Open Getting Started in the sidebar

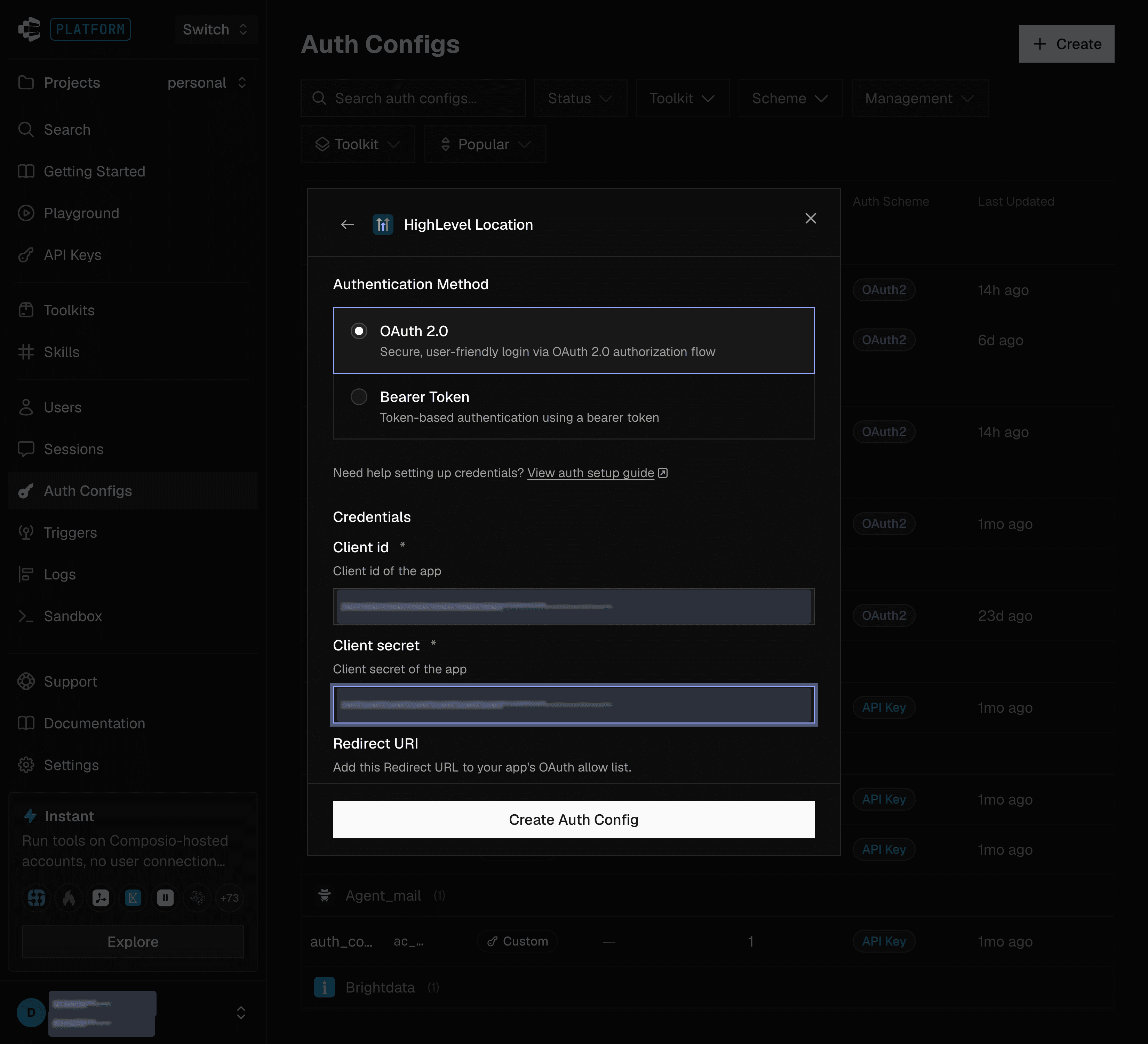point(133,172)
